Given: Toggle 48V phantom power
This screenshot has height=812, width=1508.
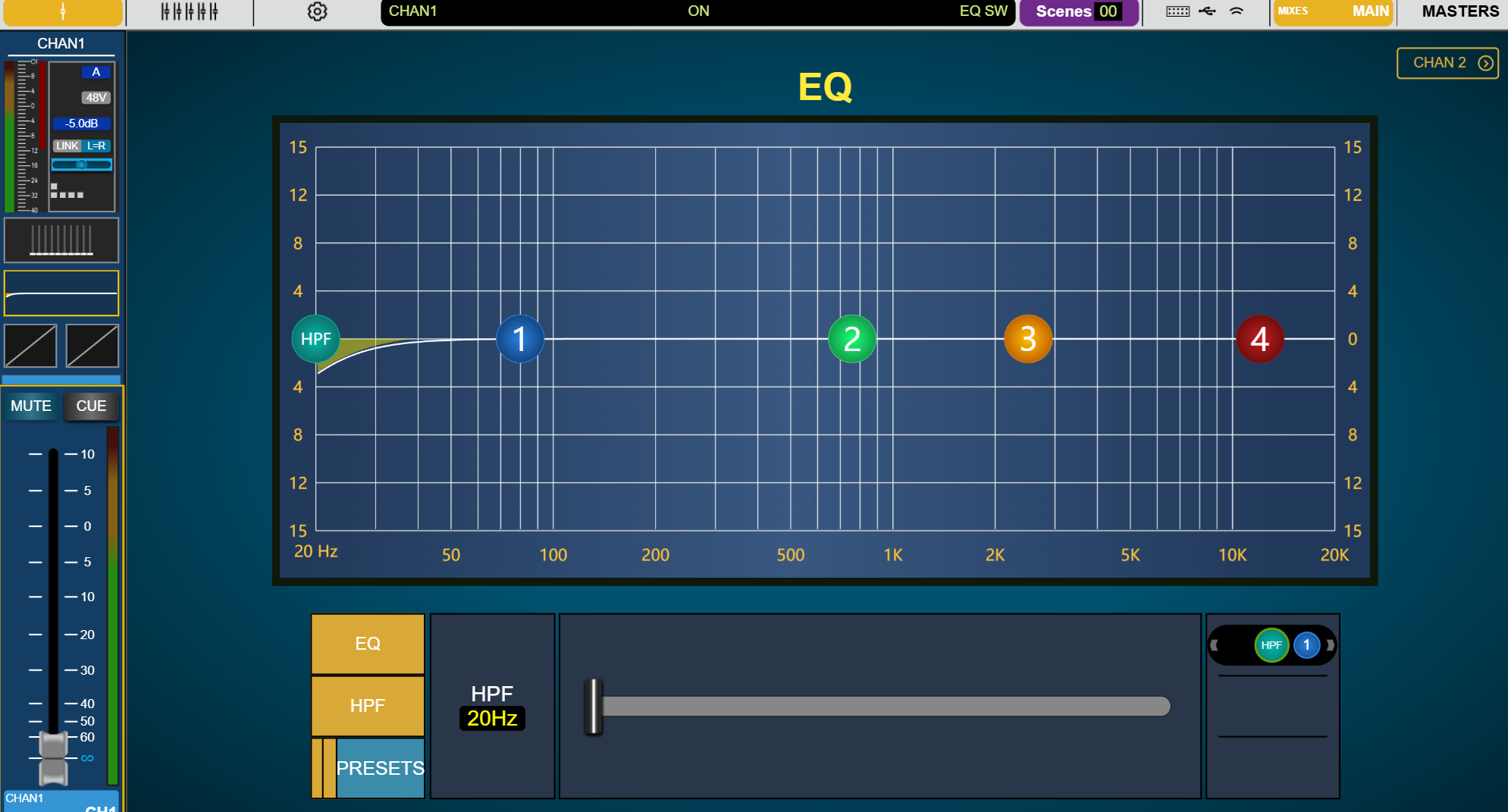Looking at the screenshot, I should (x=96, y=97).
